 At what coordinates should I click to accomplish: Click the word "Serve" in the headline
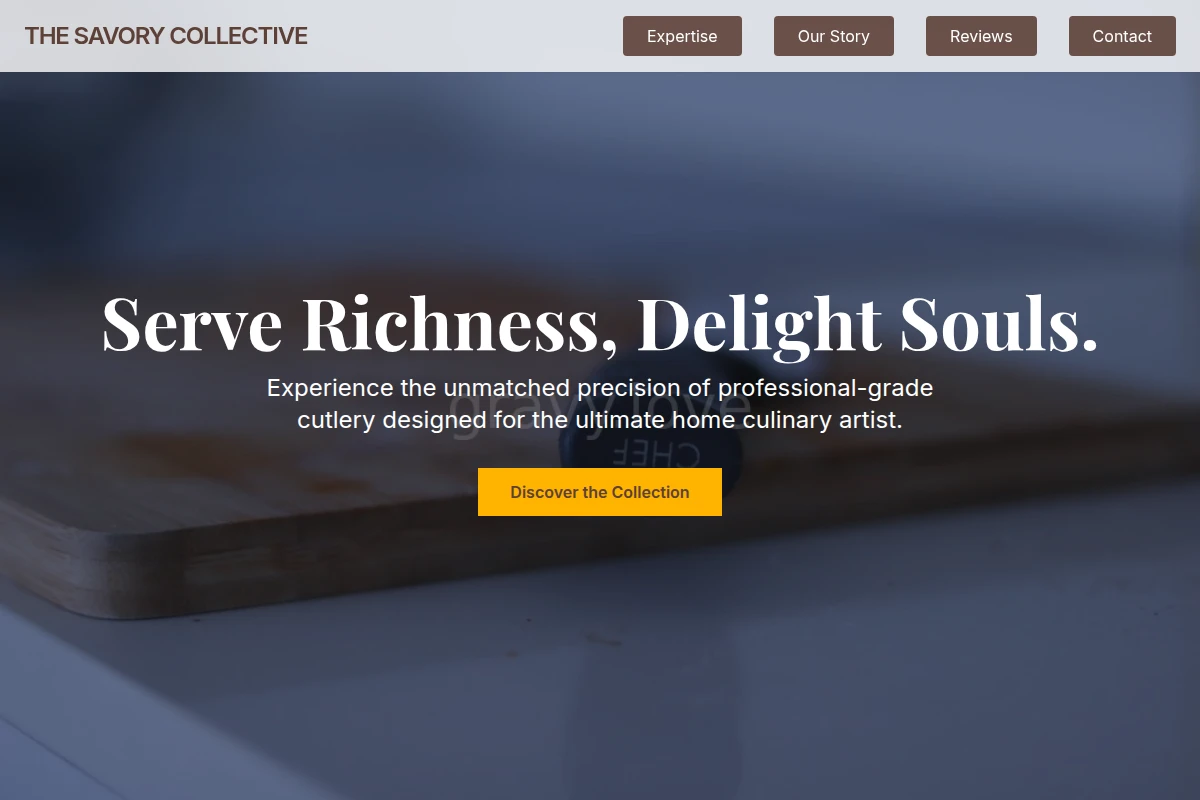tap(192, 324)
